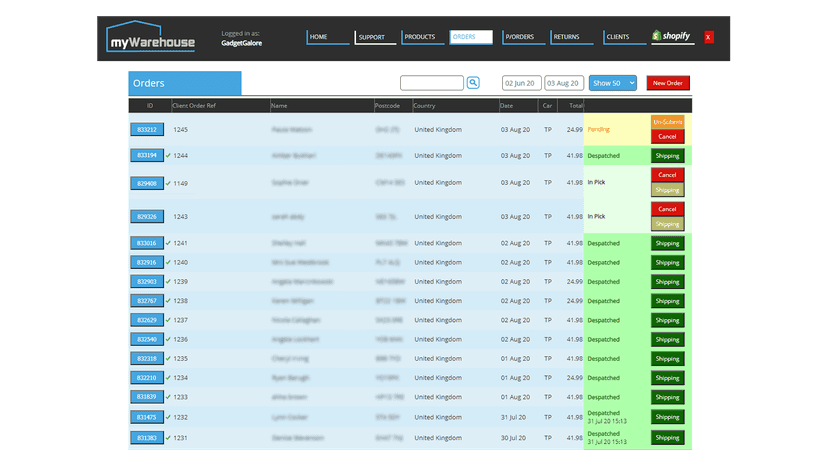Open order ID 832540

pos(147,339)
